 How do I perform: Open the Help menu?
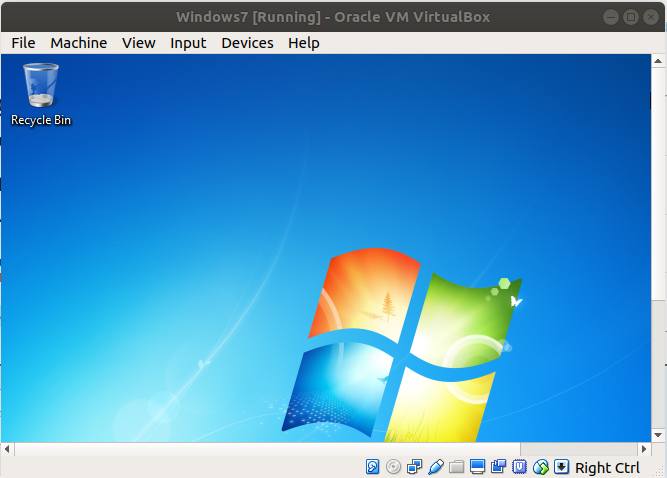(304, 43)
